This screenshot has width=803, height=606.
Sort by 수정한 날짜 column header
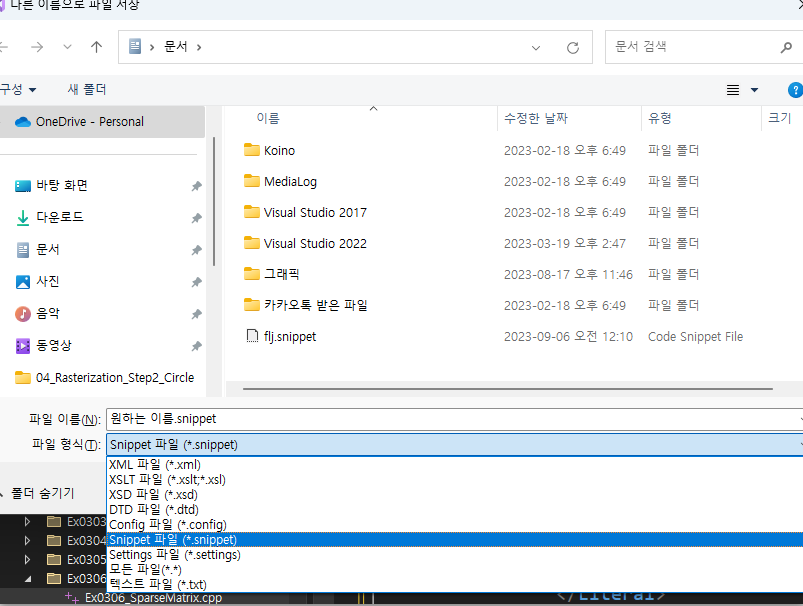pyautogui.click(x=536, y=118)
